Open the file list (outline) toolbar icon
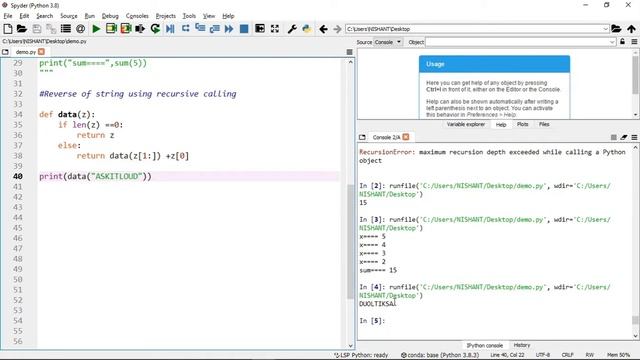Image resolution: width=640 pixels, height=360 pixels. point(65,29)
